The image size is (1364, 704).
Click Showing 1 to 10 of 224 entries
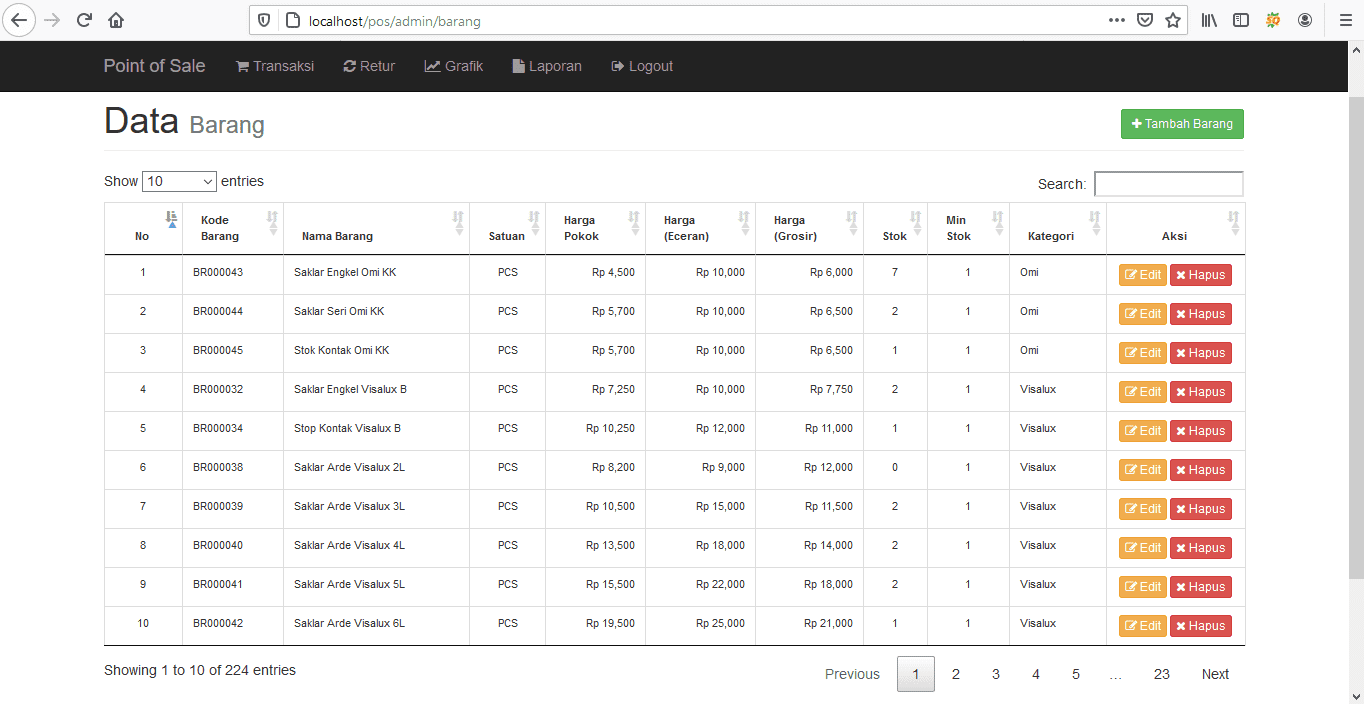(x=200, y=670)
